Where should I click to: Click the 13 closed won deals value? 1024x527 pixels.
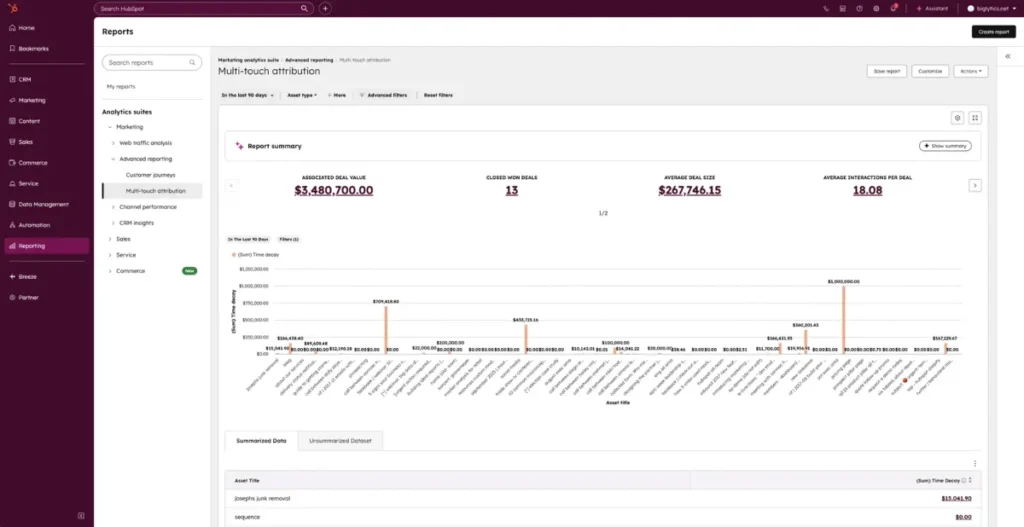click(512, 190)
